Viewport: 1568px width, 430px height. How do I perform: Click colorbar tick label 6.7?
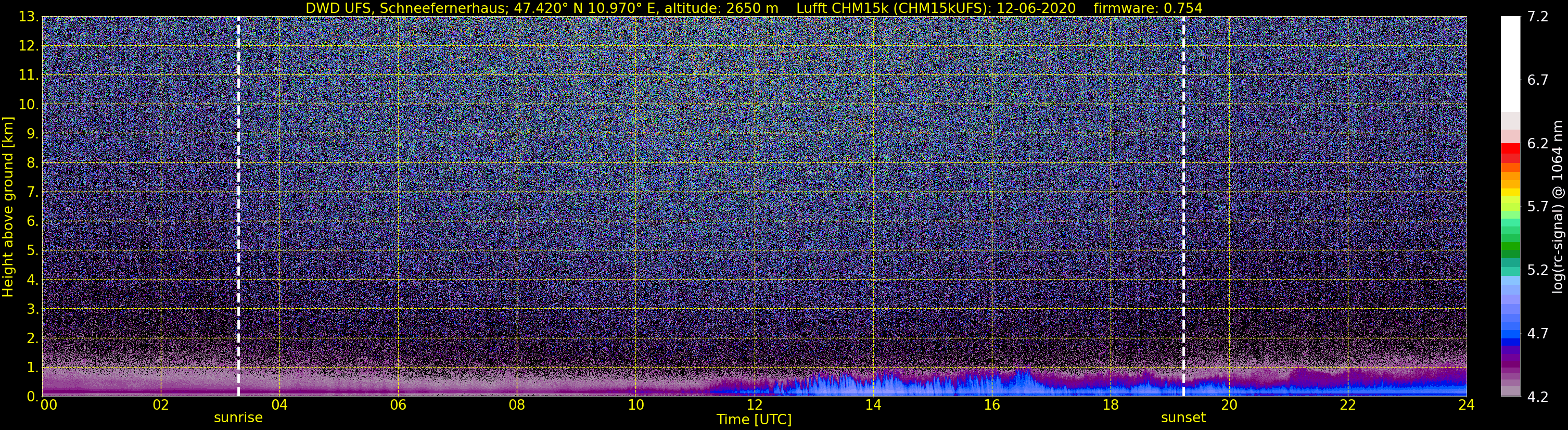[x=1538, y=80]
